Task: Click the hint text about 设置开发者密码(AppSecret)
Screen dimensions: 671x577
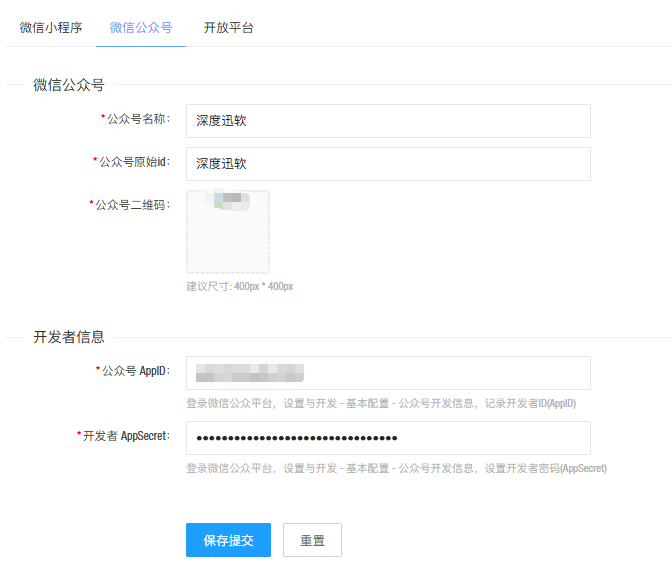Action: click(x=396, y=468)
